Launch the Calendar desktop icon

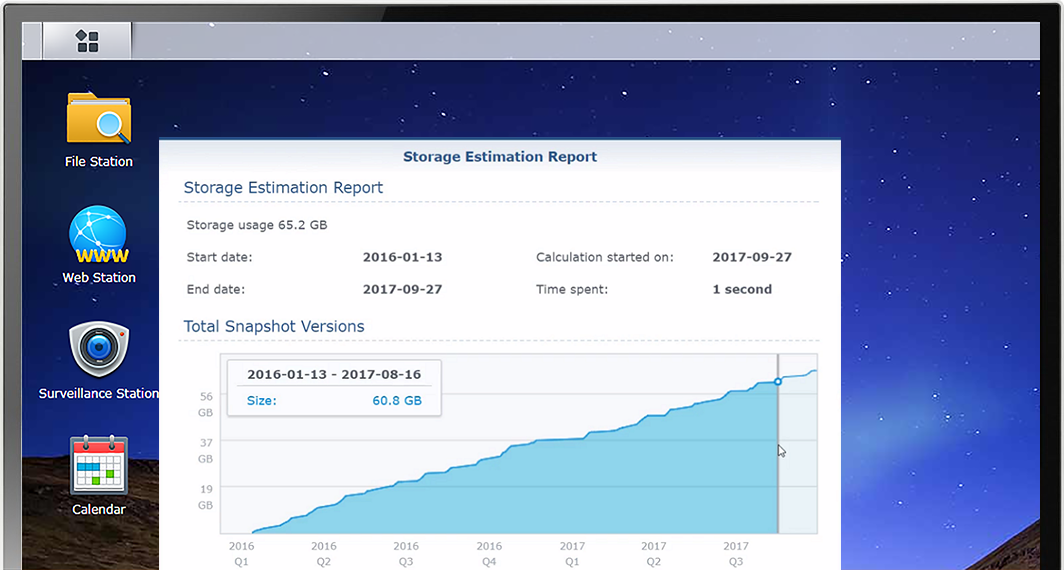(98, 465)
